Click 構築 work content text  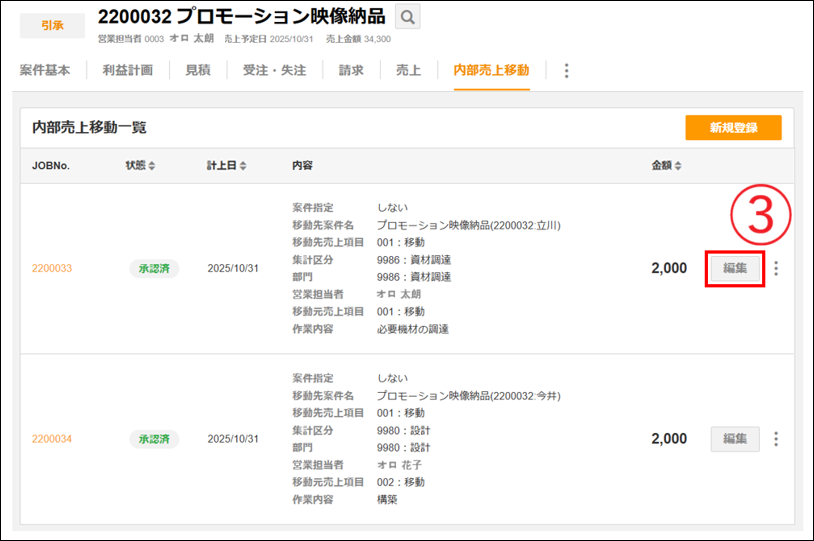[x=387, y=499]
